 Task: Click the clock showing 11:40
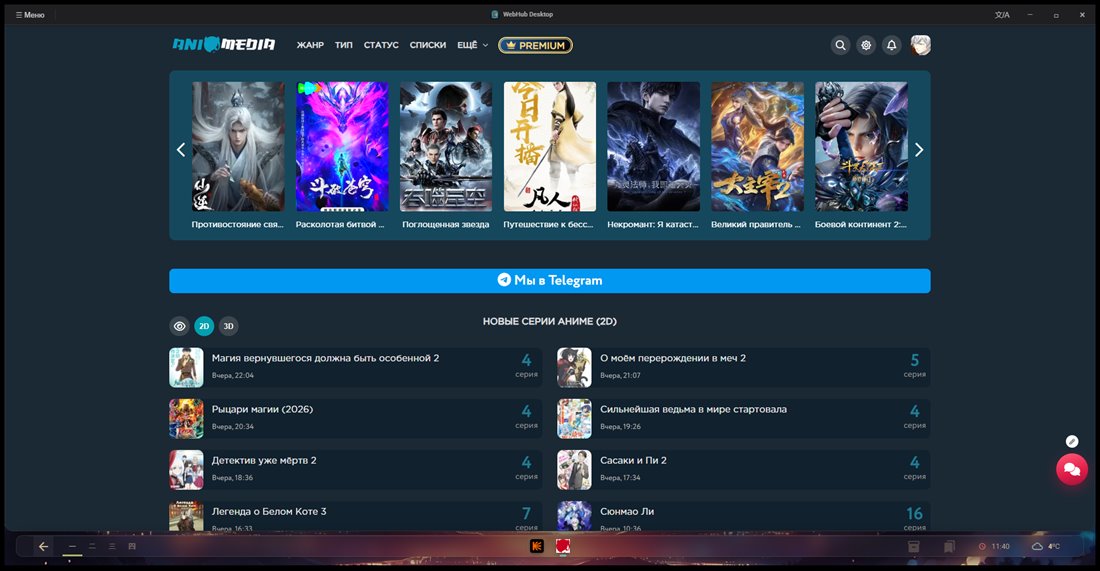tap(995, 546)
